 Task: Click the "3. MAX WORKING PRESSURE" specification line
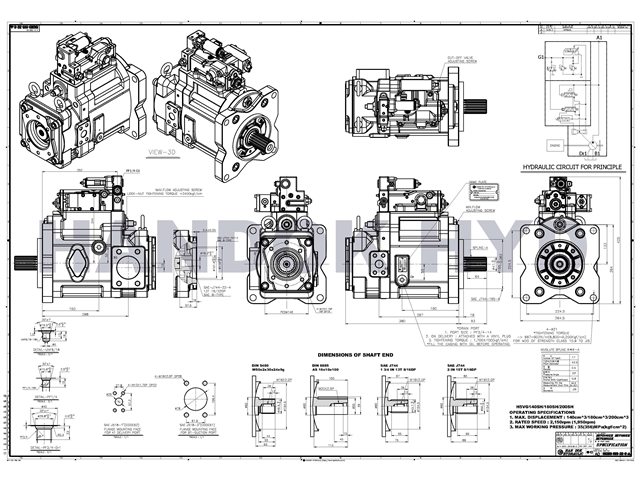click(x=567, y=427)
